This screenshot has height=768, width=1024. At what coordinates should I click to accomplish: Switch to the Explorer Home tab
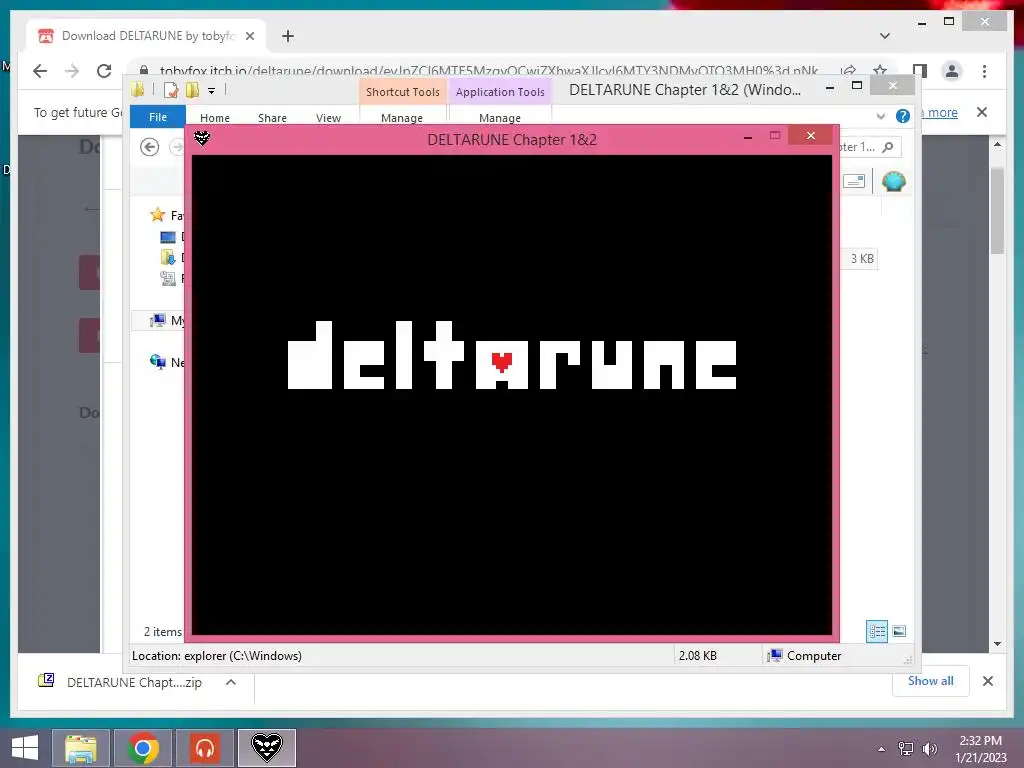tap(215, 118)
